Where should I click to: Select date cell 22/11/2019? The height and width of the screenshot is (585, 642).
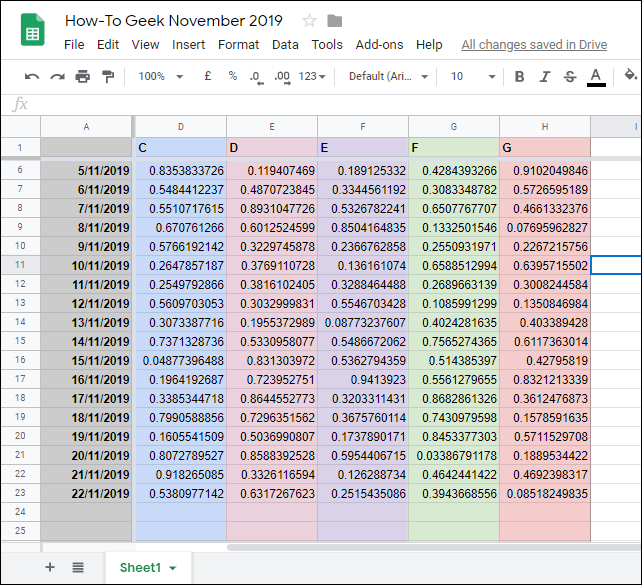tap(86, 493)
